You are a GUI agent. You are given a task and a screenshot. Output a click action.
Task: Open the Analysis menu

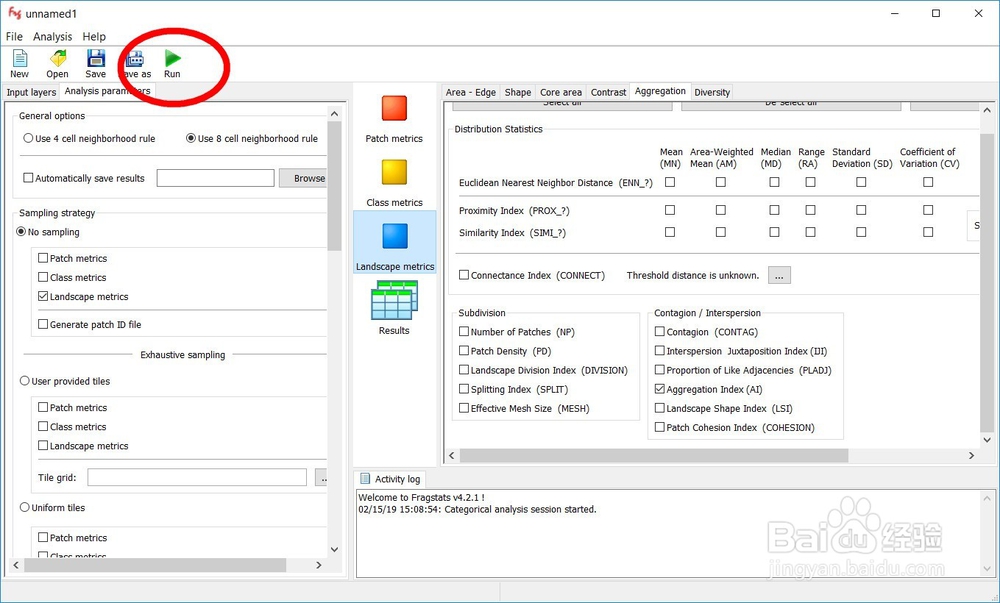(x=53, y=36)
